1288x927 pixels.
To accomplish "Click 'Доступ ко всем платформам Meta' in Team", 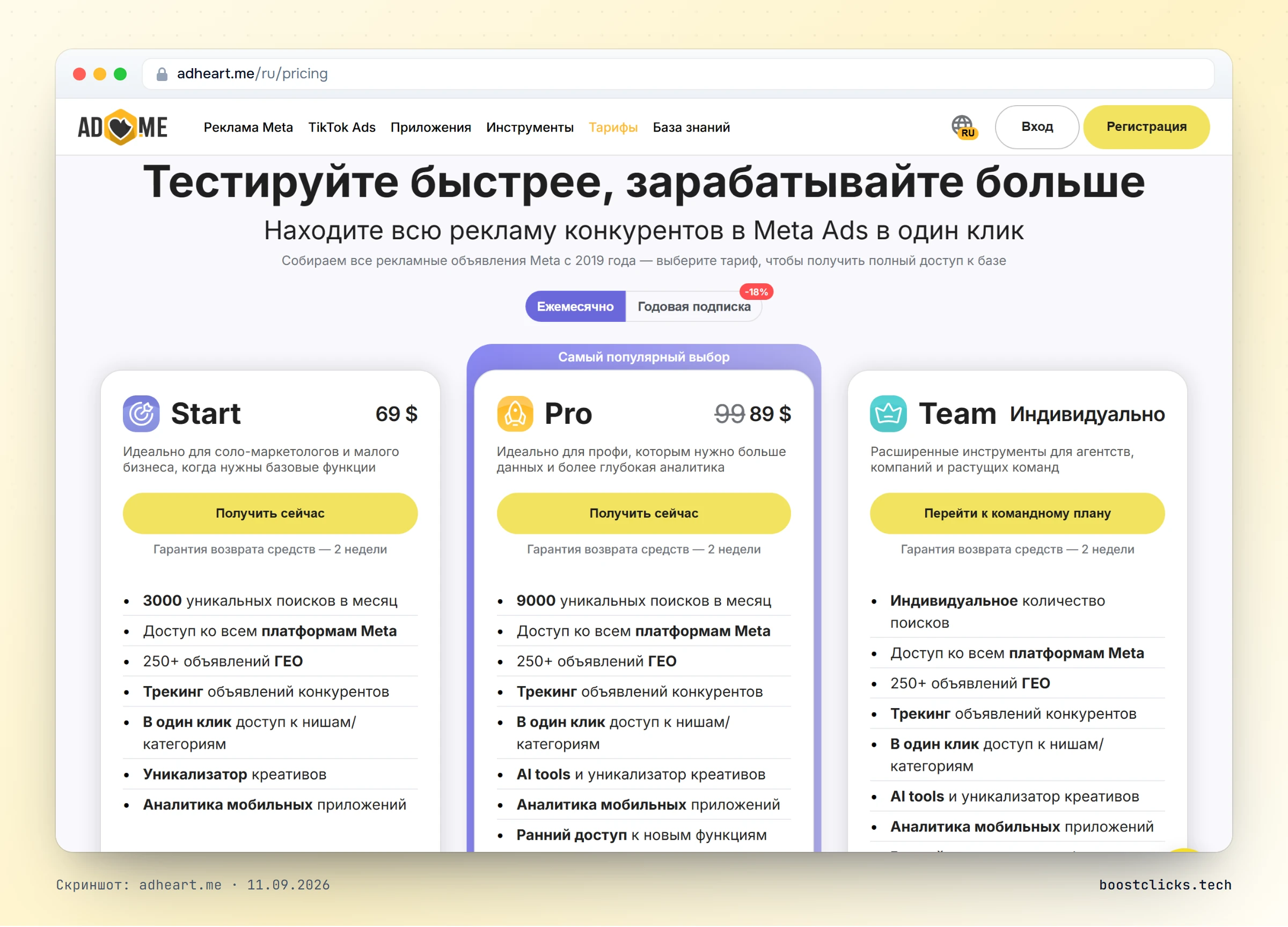I will coord(1017,653).
